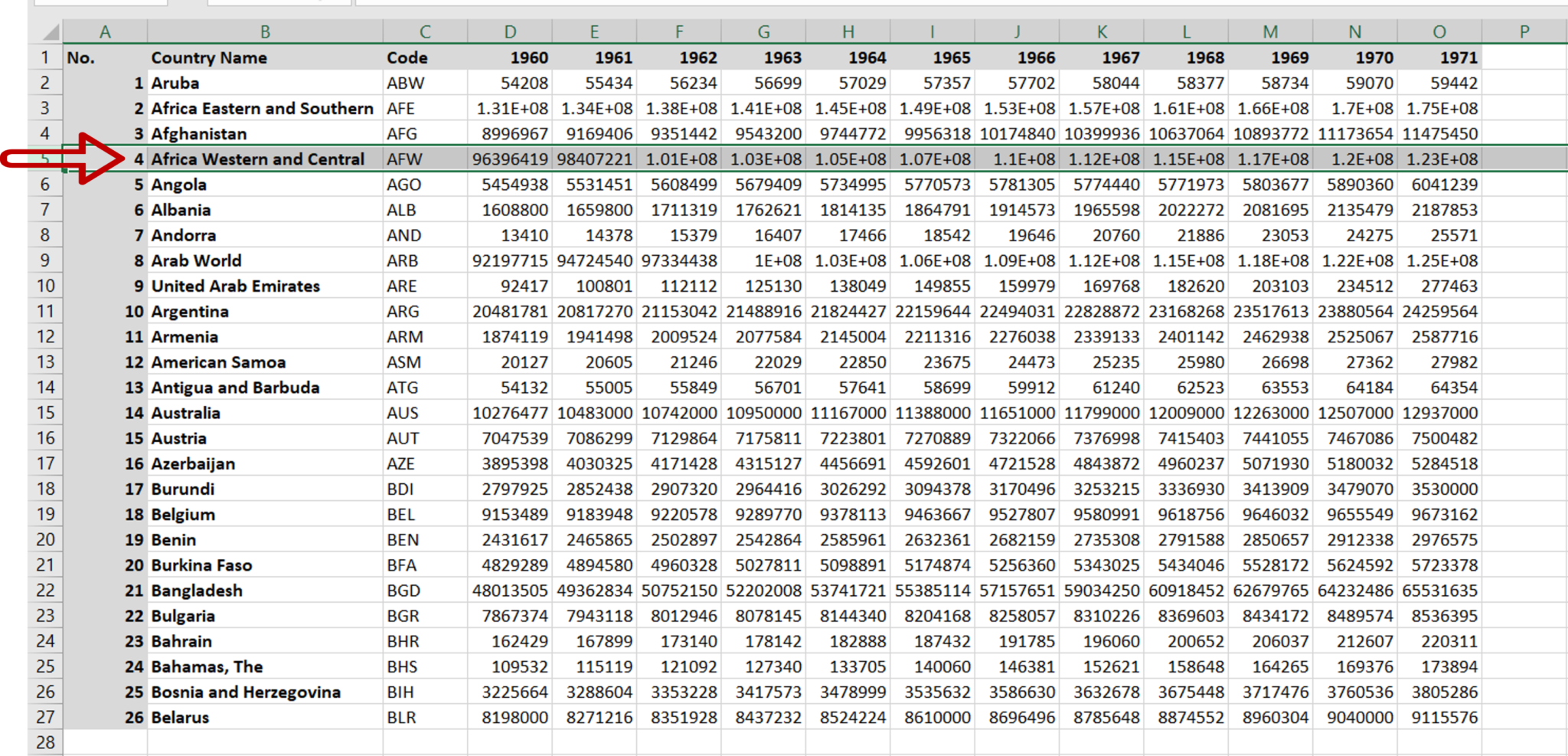Select Belarus 1971 value cell 9115576
This screenshot has width=1568, height=756.
(1439, 717)
